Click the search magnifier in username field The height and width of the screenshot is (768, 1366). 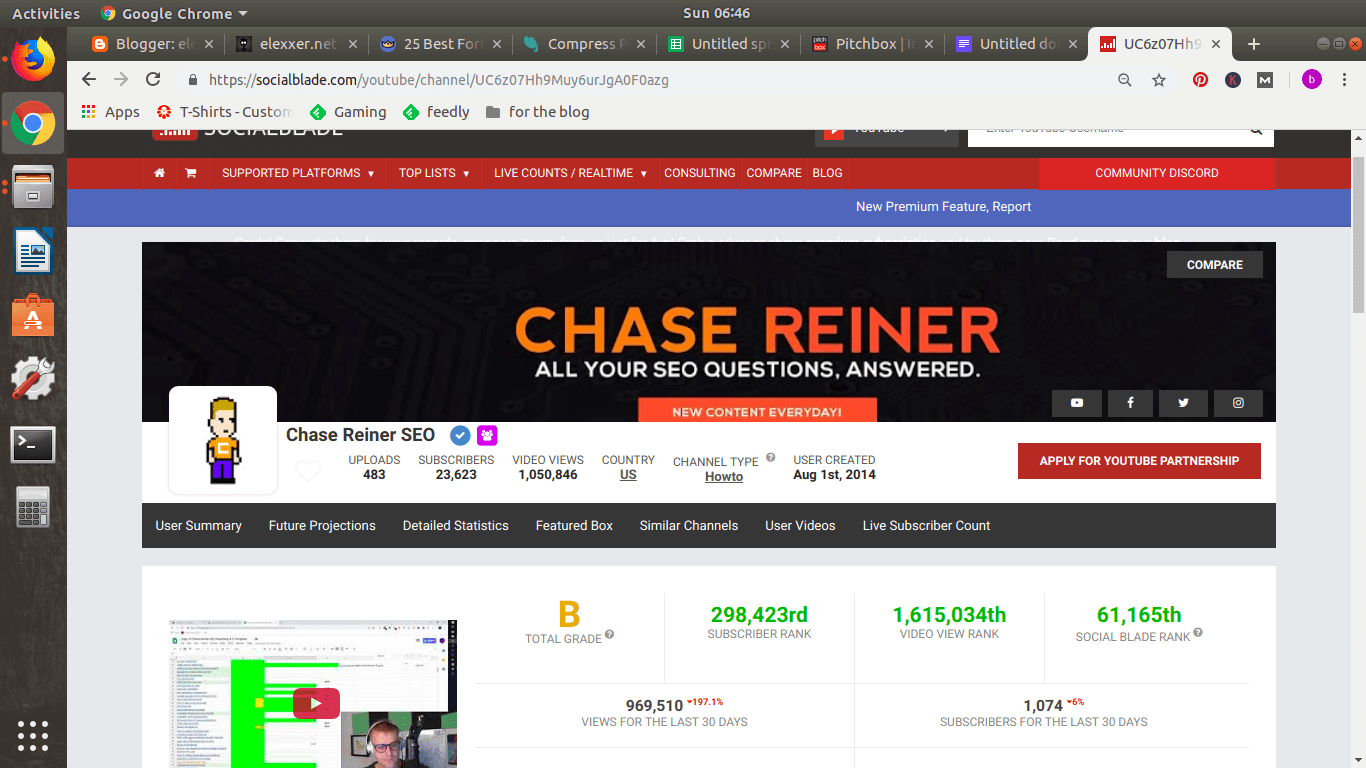[x=1256, y=131]
